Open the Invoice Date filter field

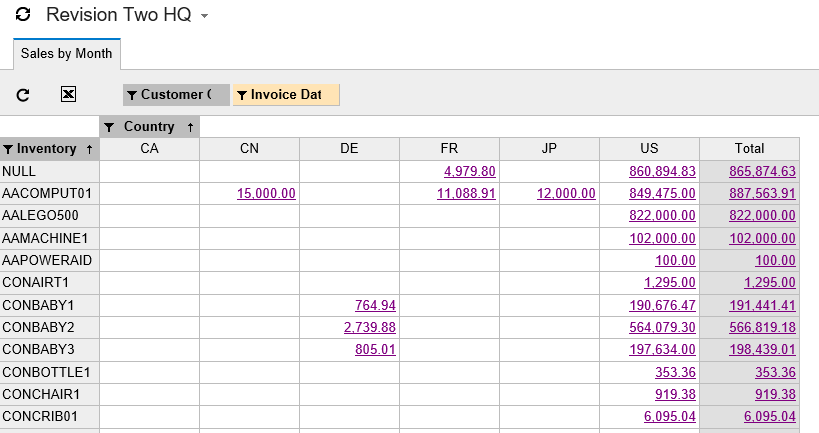click(x=286, y=95)
